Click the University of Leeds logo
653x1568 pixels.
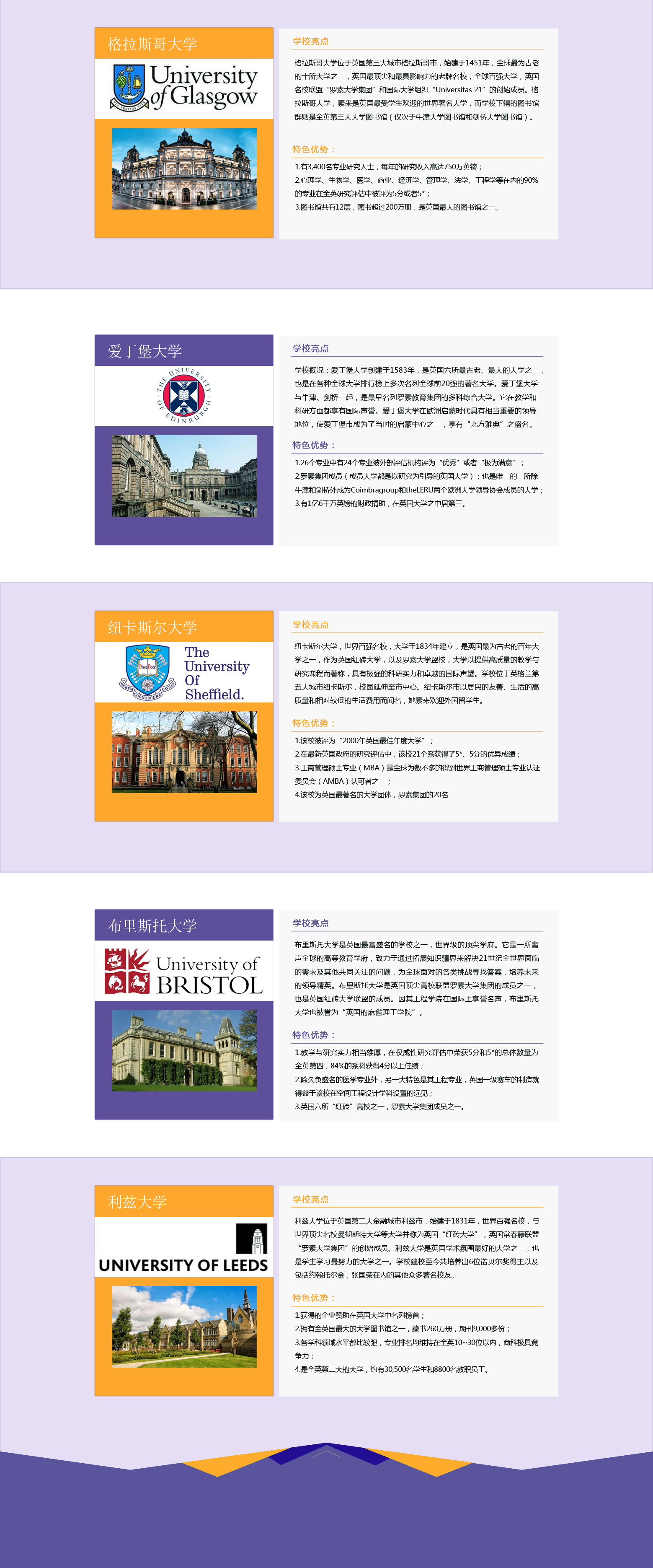coord(184,1247)
